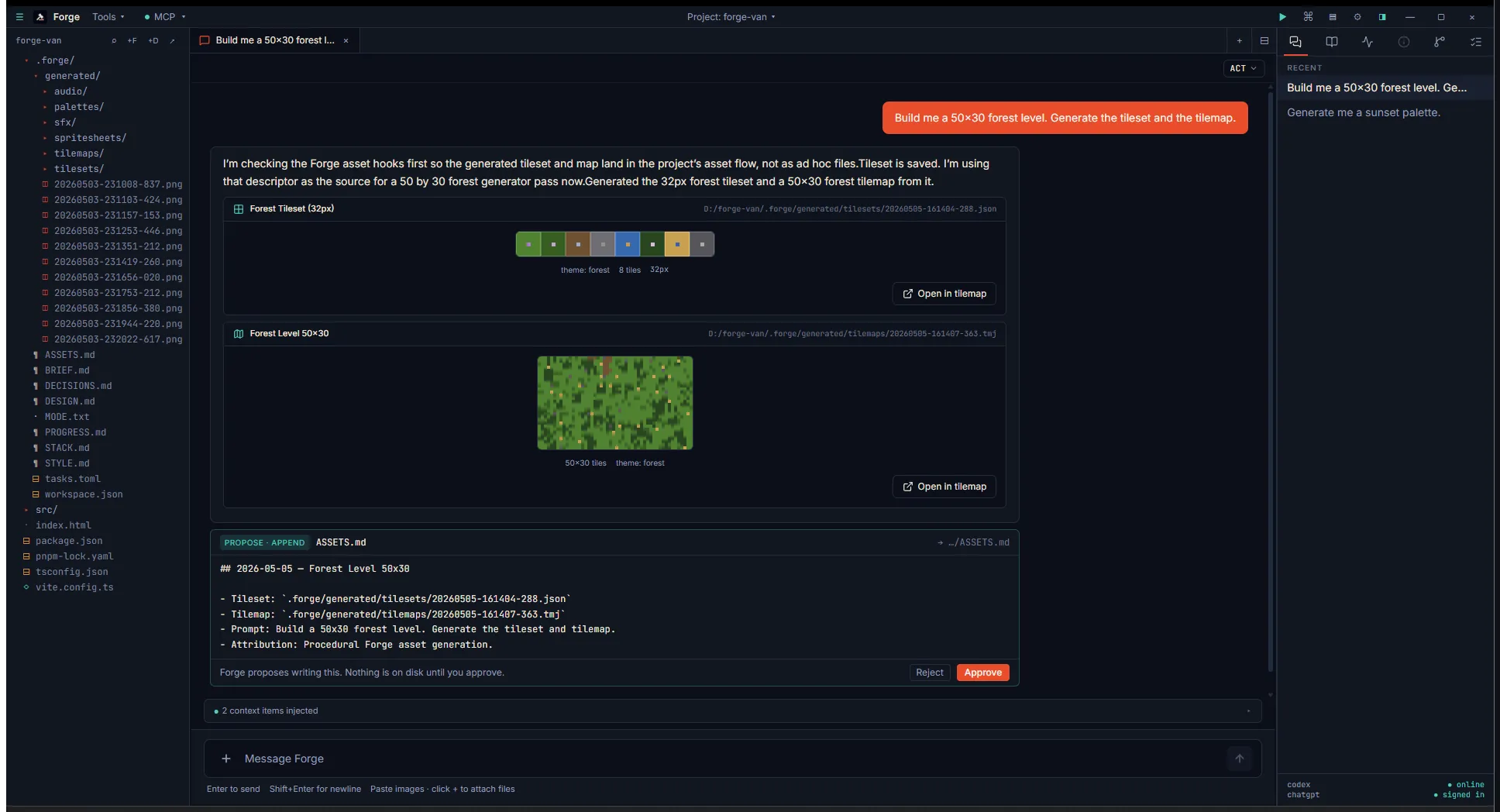The image size is (1500, 812).
Task: Collapse the .forge/ folder
Action: point(54,60)
